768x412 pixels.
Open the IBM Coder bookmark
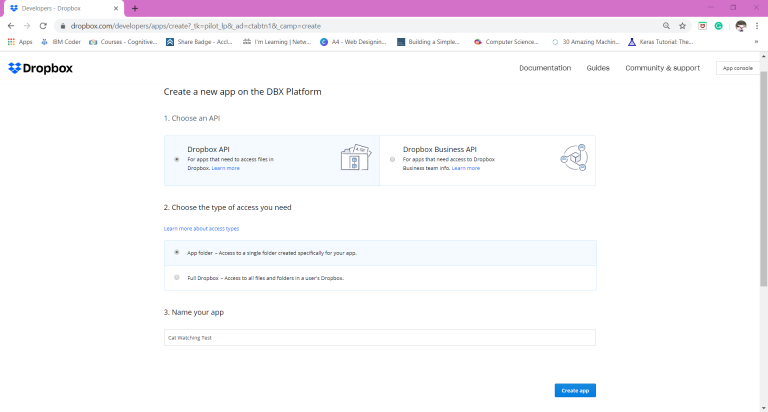tap(61, 42)
